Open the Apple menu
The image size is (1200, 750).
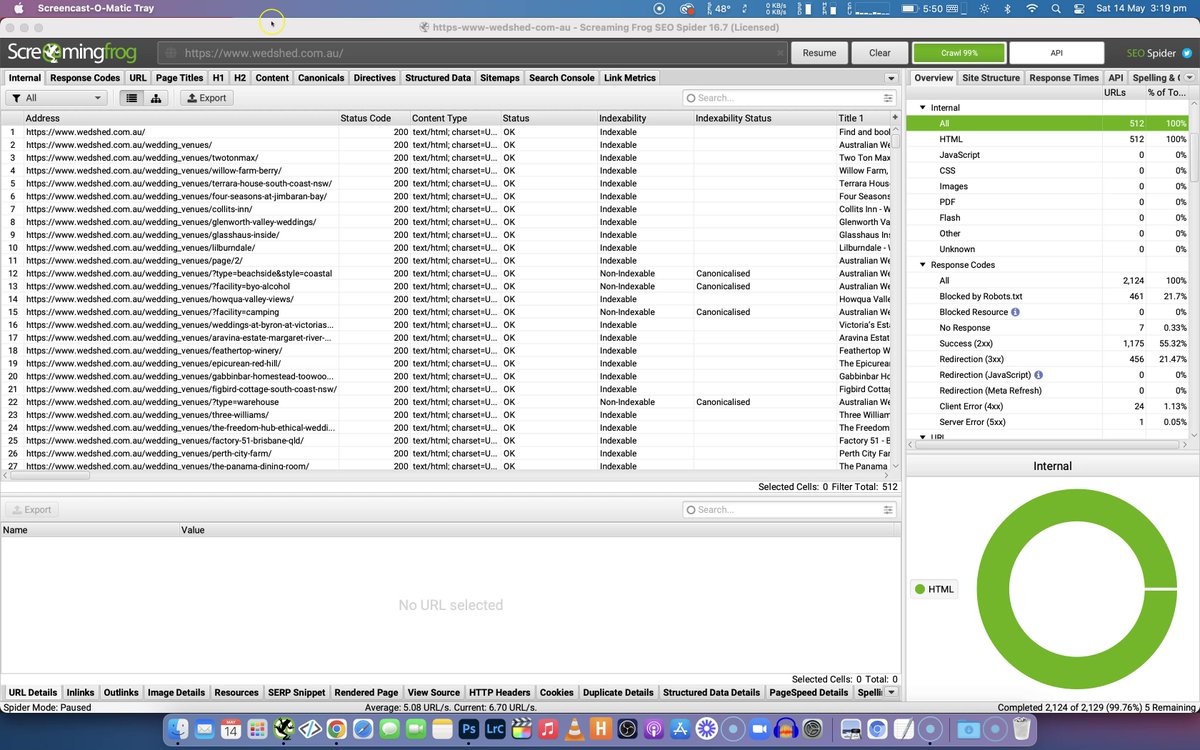tap(18, 8)
